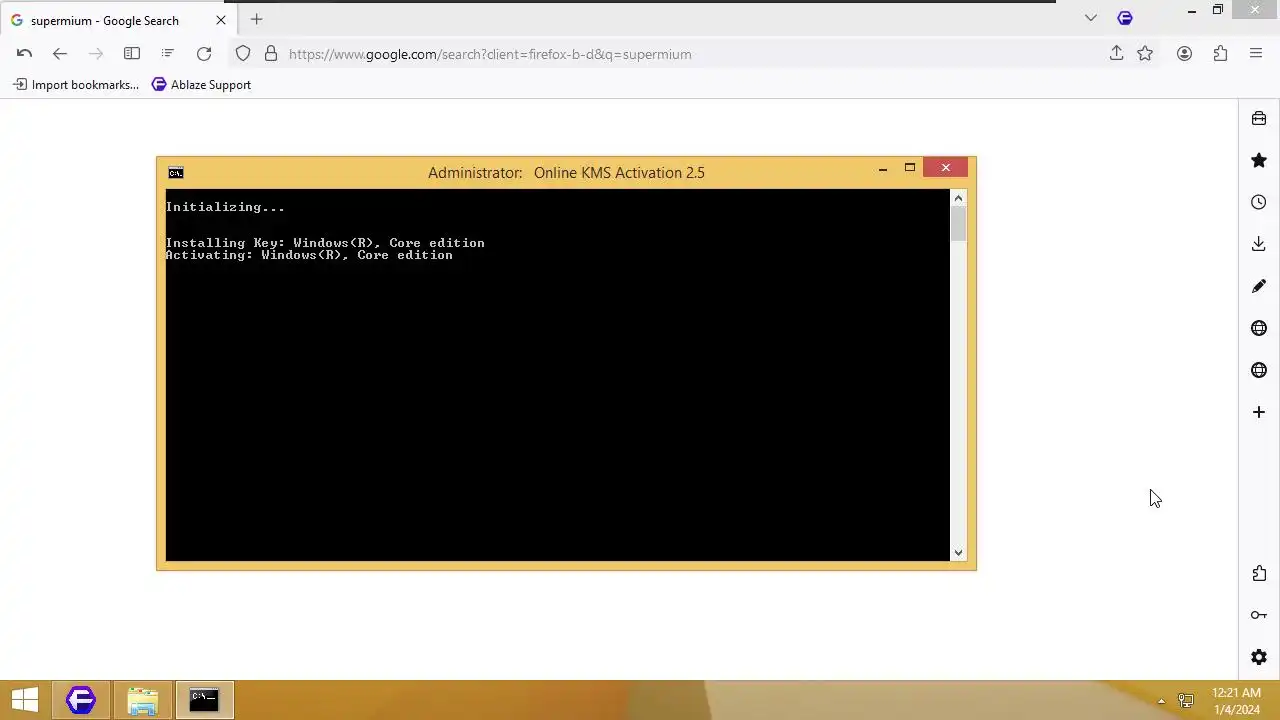
Task: Click the shield tracking protection icon
Action: (x=243, y=54)
